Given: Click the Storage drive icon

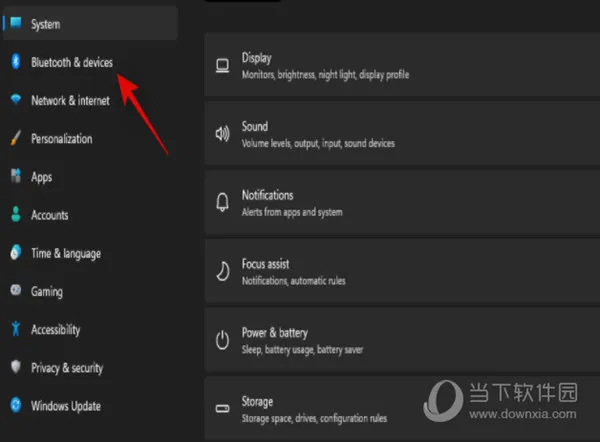Looking at the screenshot, I should tap(222, 408).
